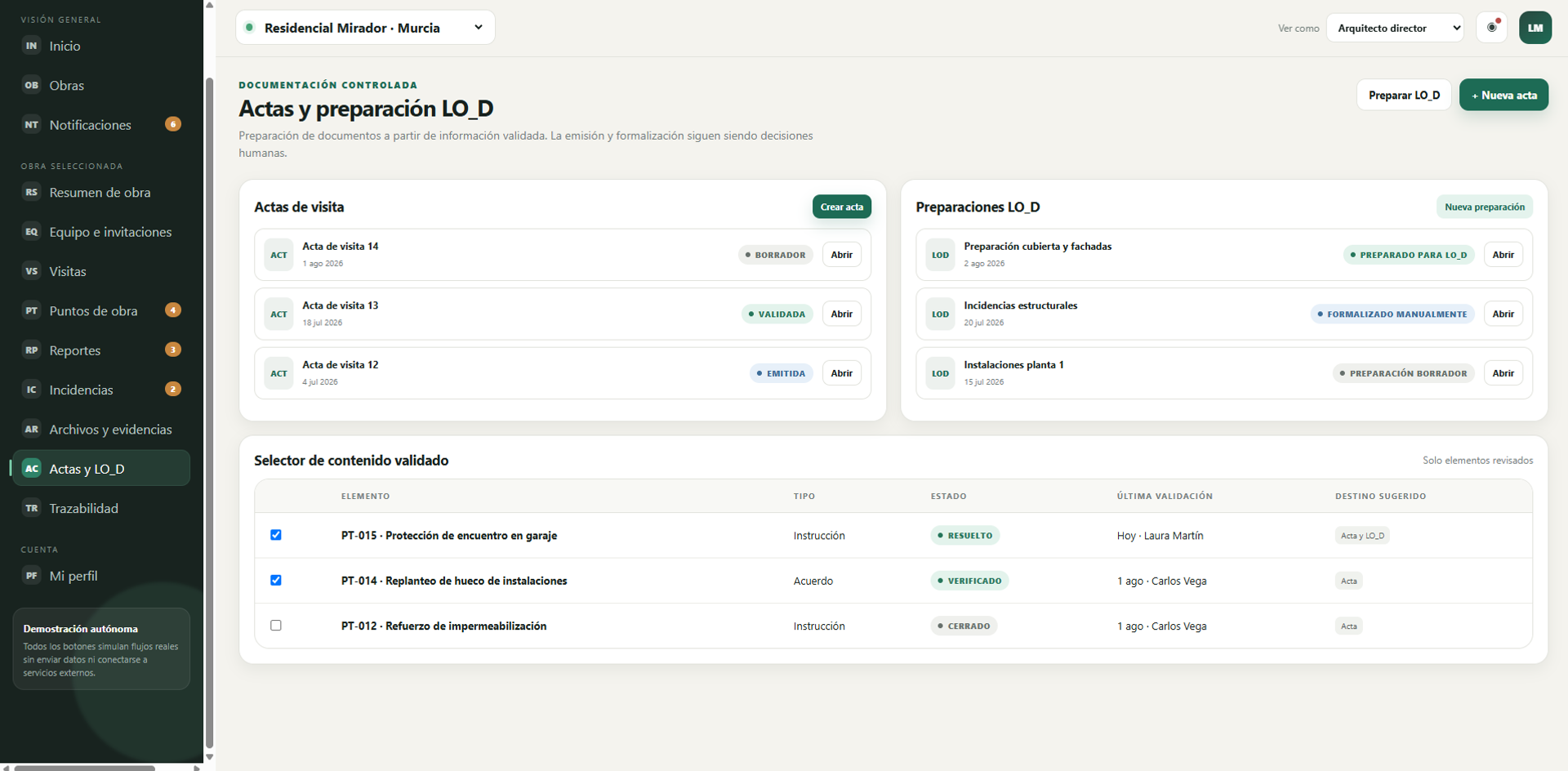Screen dimensions: 1568x771
Task: Click the RESUELTO status badge on PT-015
Action: [964, 536]
